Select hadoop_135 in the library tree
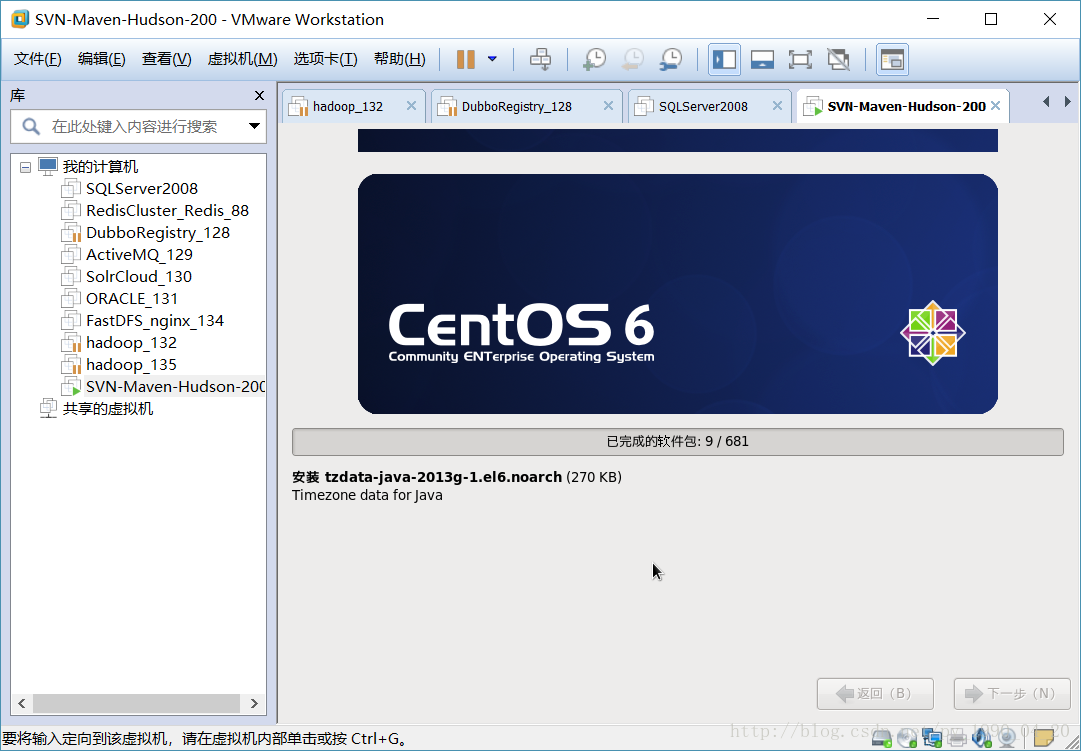 [x=131, y=366]
